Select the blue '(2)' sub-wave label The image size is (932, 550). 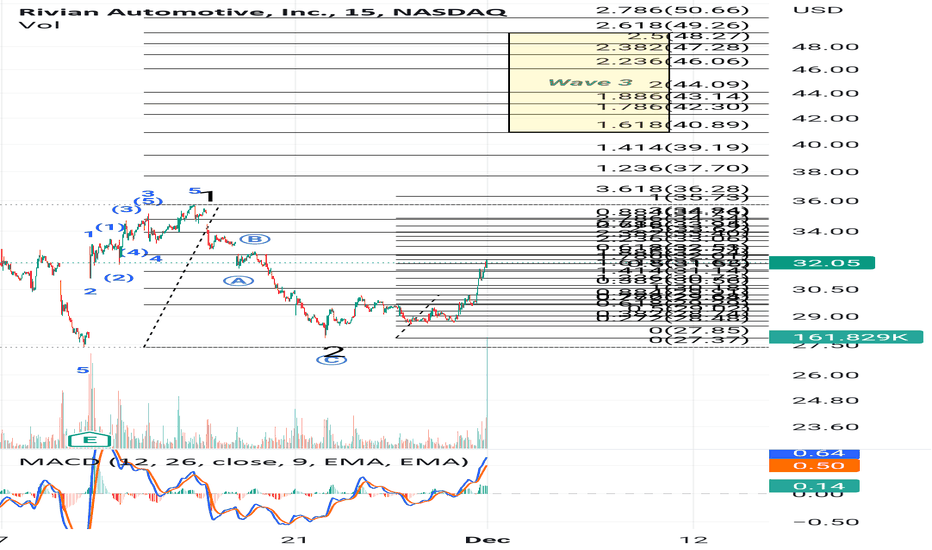pyautogui.click(x=119, y=278)
